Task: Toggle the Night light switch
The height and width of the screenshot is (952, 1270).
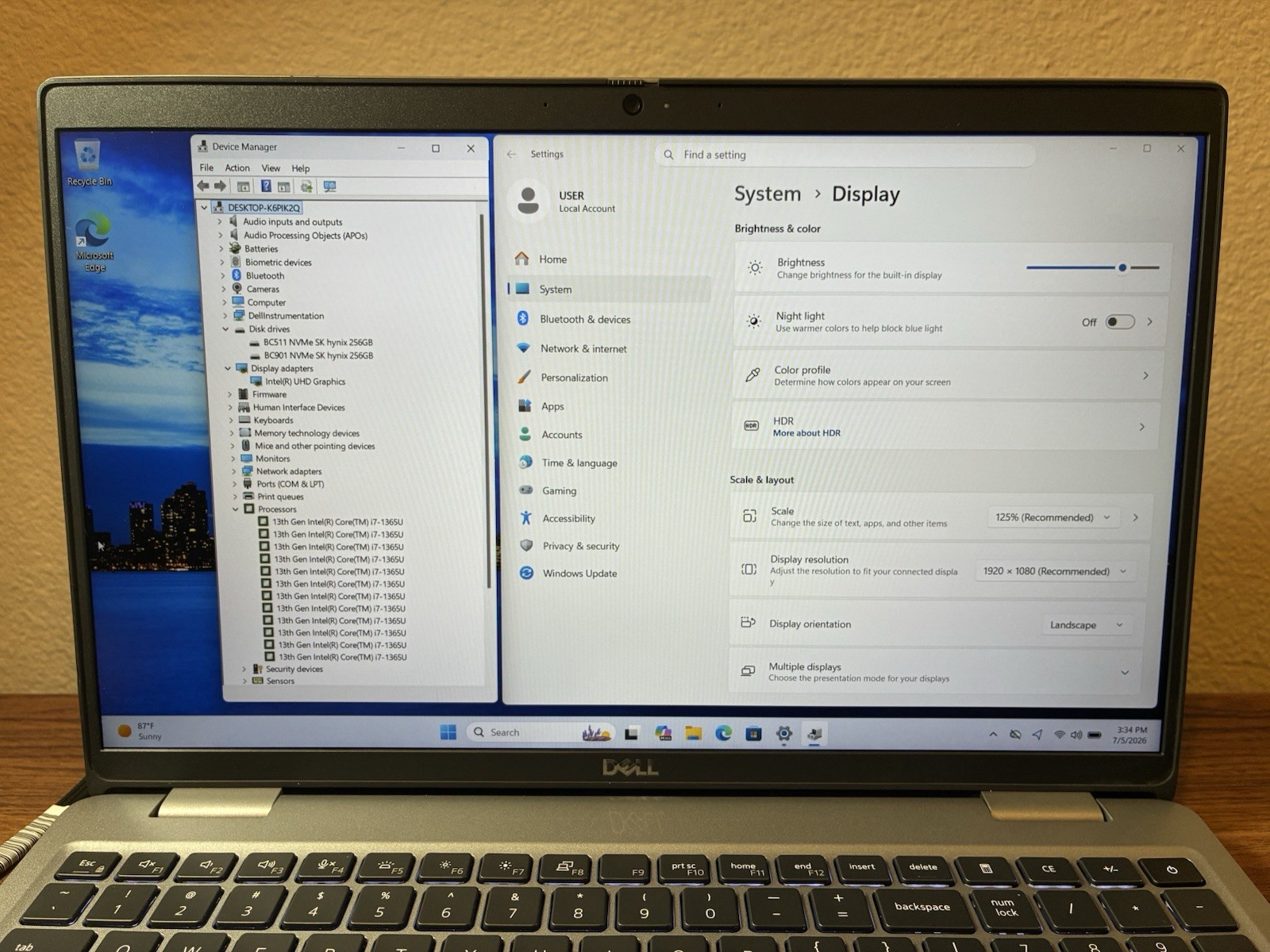Action: pyautogui.click(x=1120, y=322)
